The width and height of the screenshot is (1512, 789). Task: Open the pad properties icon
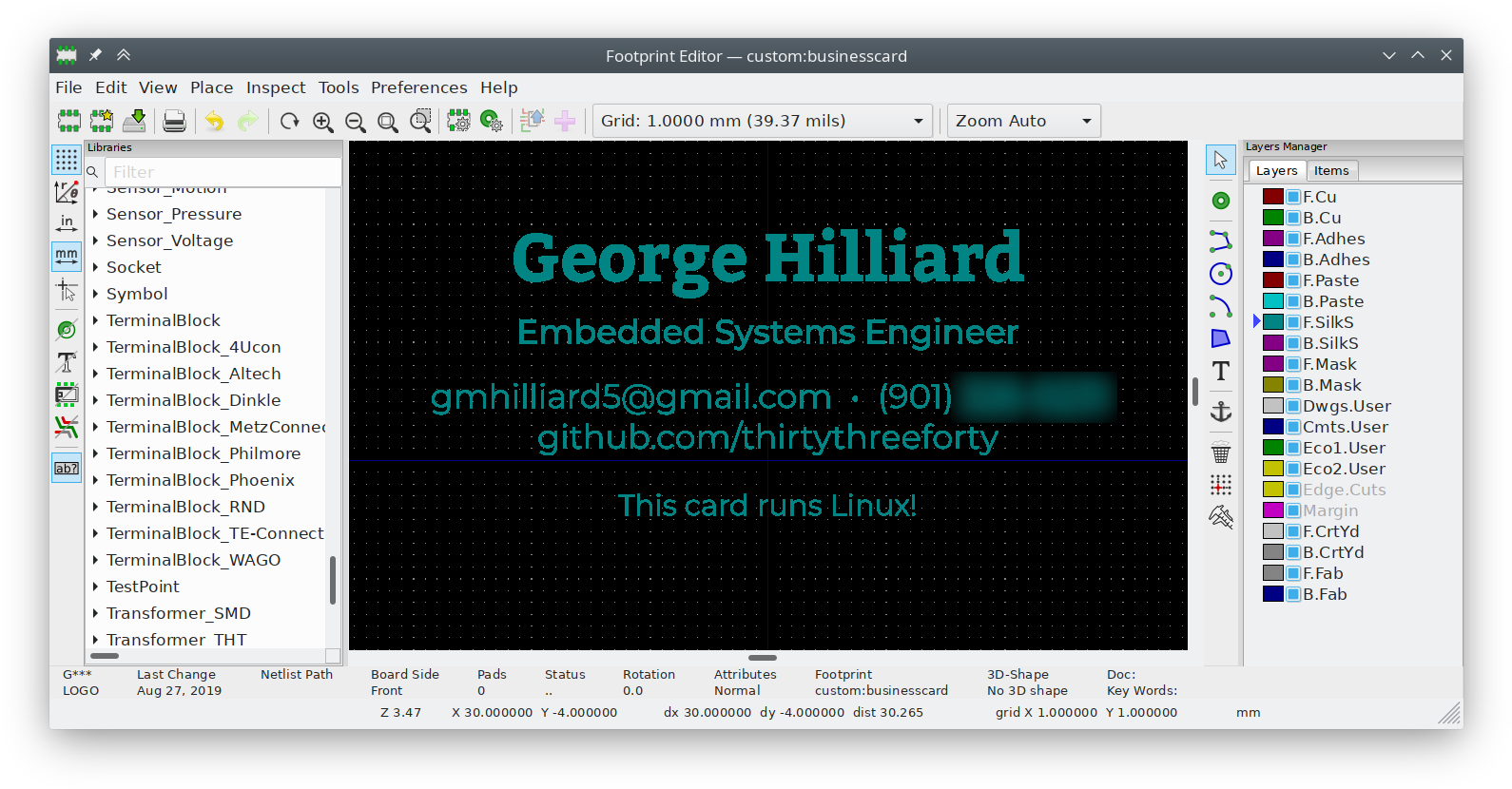click(x=492, y=121)
